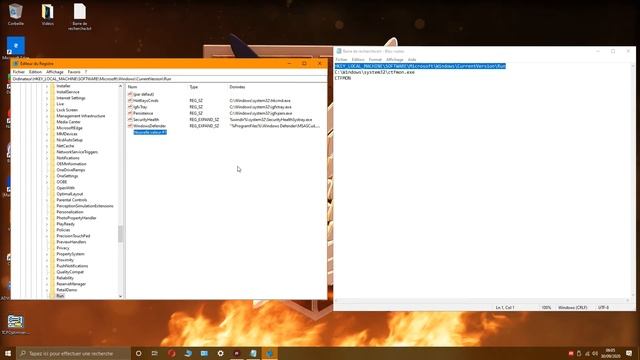
Task: Open the Opera browser taskbar icon
Action: click(x=171, y=353)
